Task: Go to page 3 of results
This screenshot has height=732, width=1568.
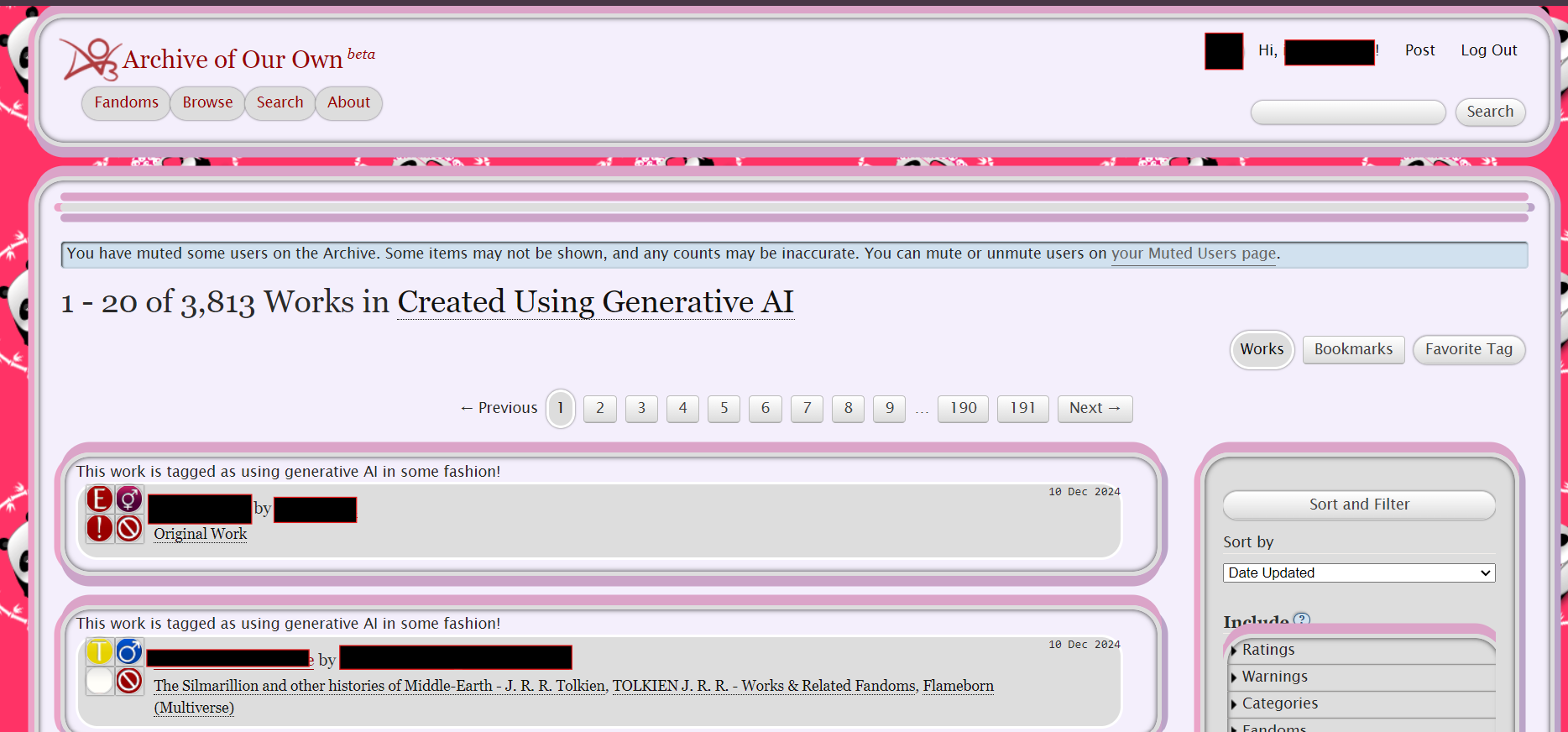Action: click(641, 408)
